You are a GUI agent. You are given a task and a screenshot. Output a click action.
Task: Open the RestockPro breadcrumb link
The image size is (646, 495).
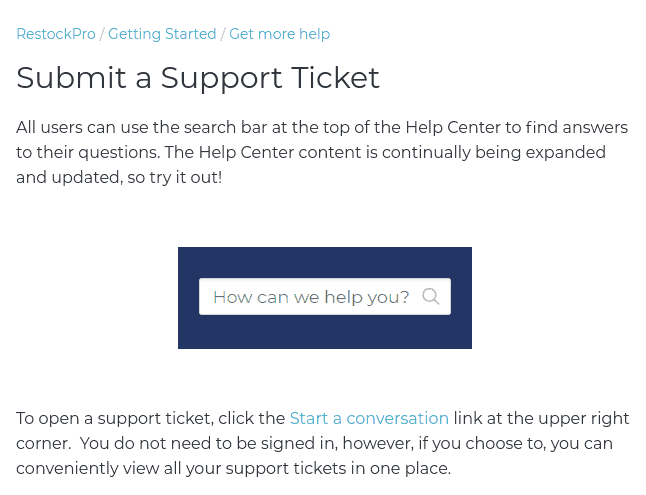point(56,34)
